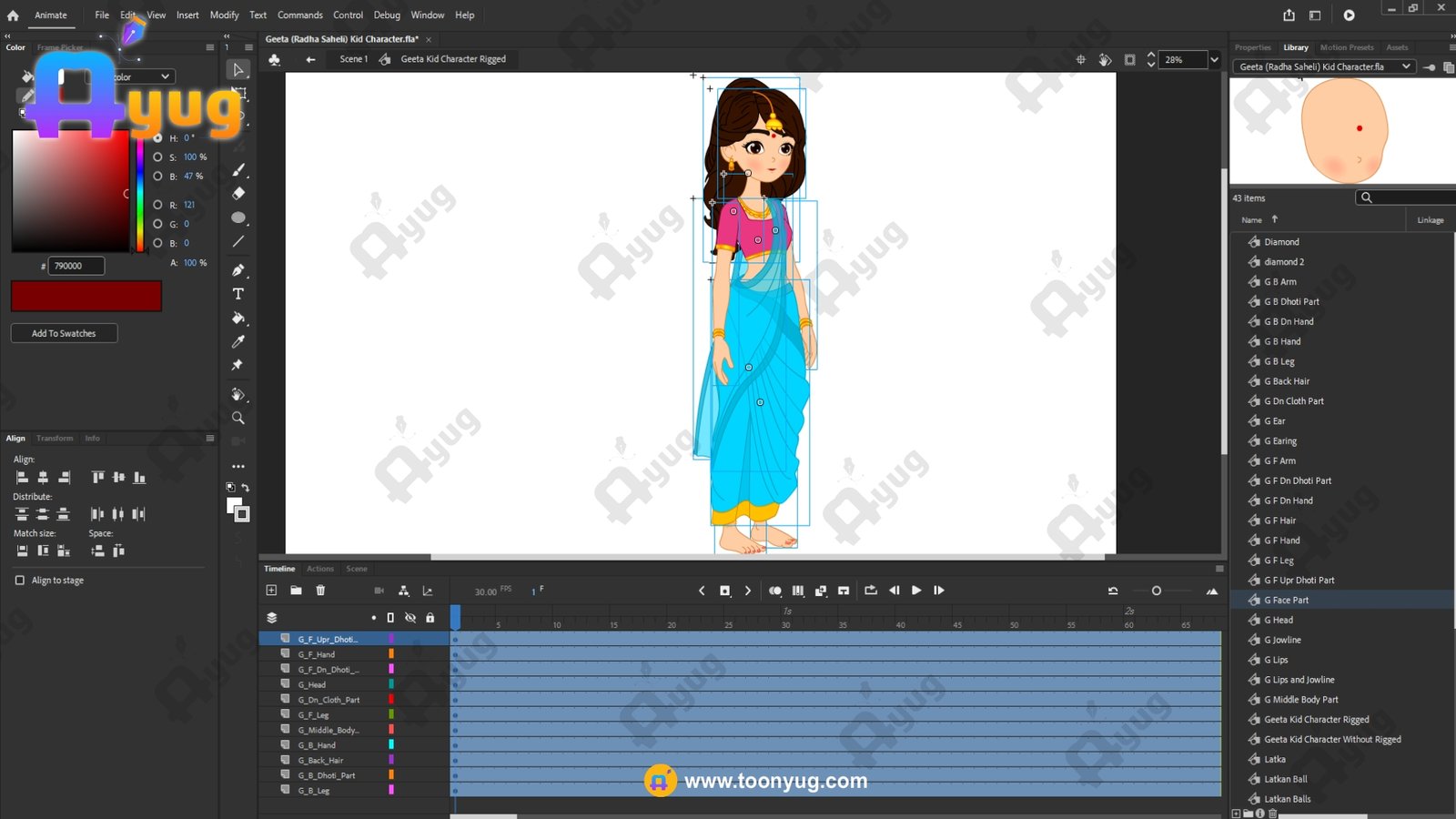Click the Scene 1 breadcrumb
This screenshot has width=1456, height=819.
[x=354, y=59]
